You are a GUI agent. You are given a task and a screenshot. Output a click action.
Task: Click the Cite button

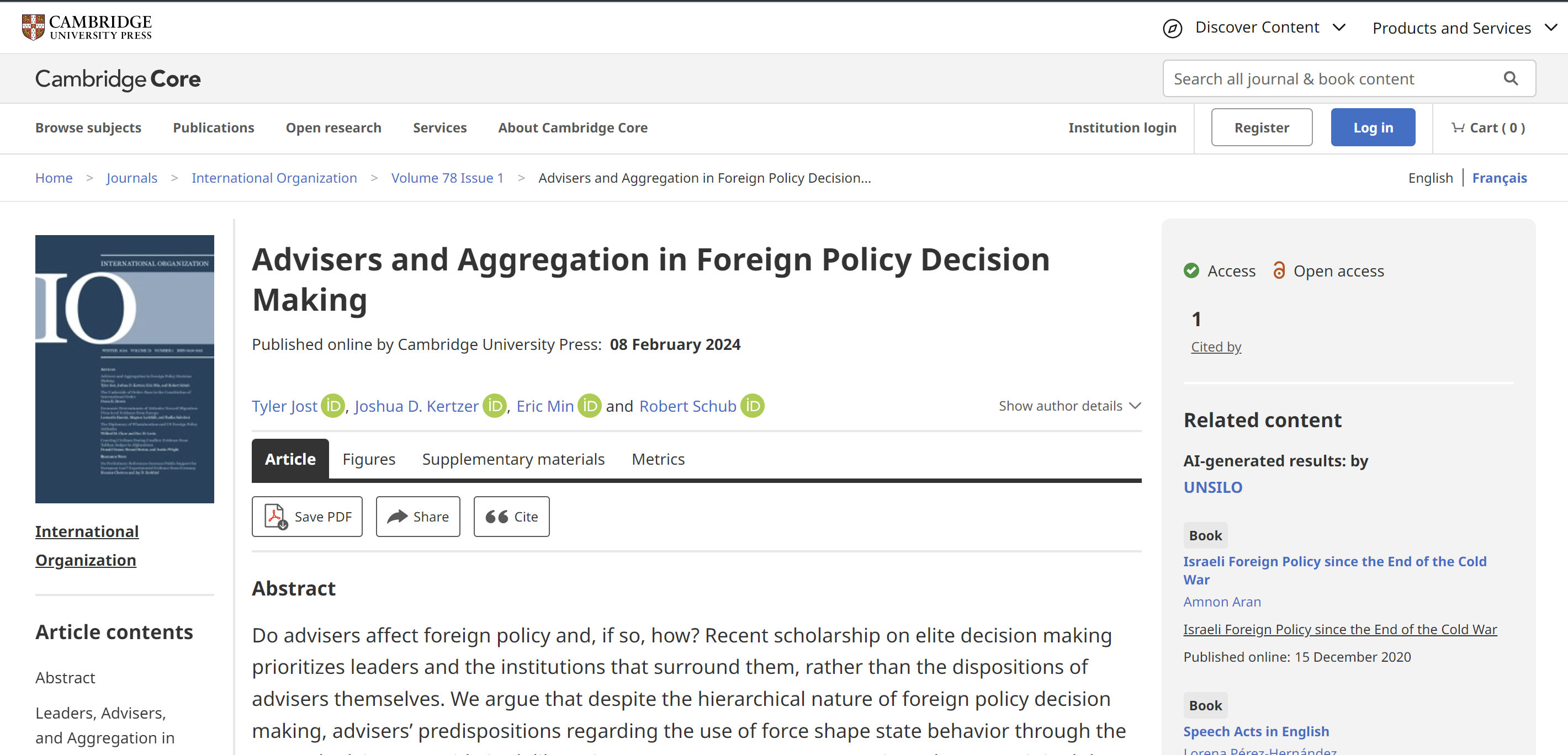(511, 517)
